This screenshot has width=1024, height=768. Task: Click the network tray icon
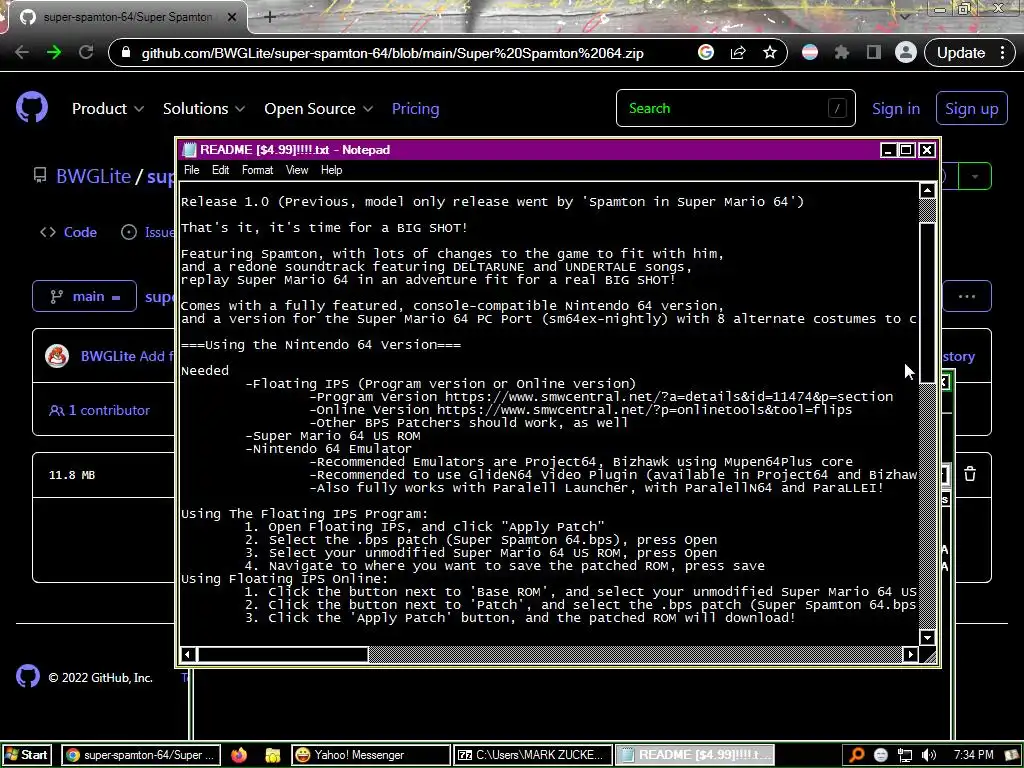904,755
